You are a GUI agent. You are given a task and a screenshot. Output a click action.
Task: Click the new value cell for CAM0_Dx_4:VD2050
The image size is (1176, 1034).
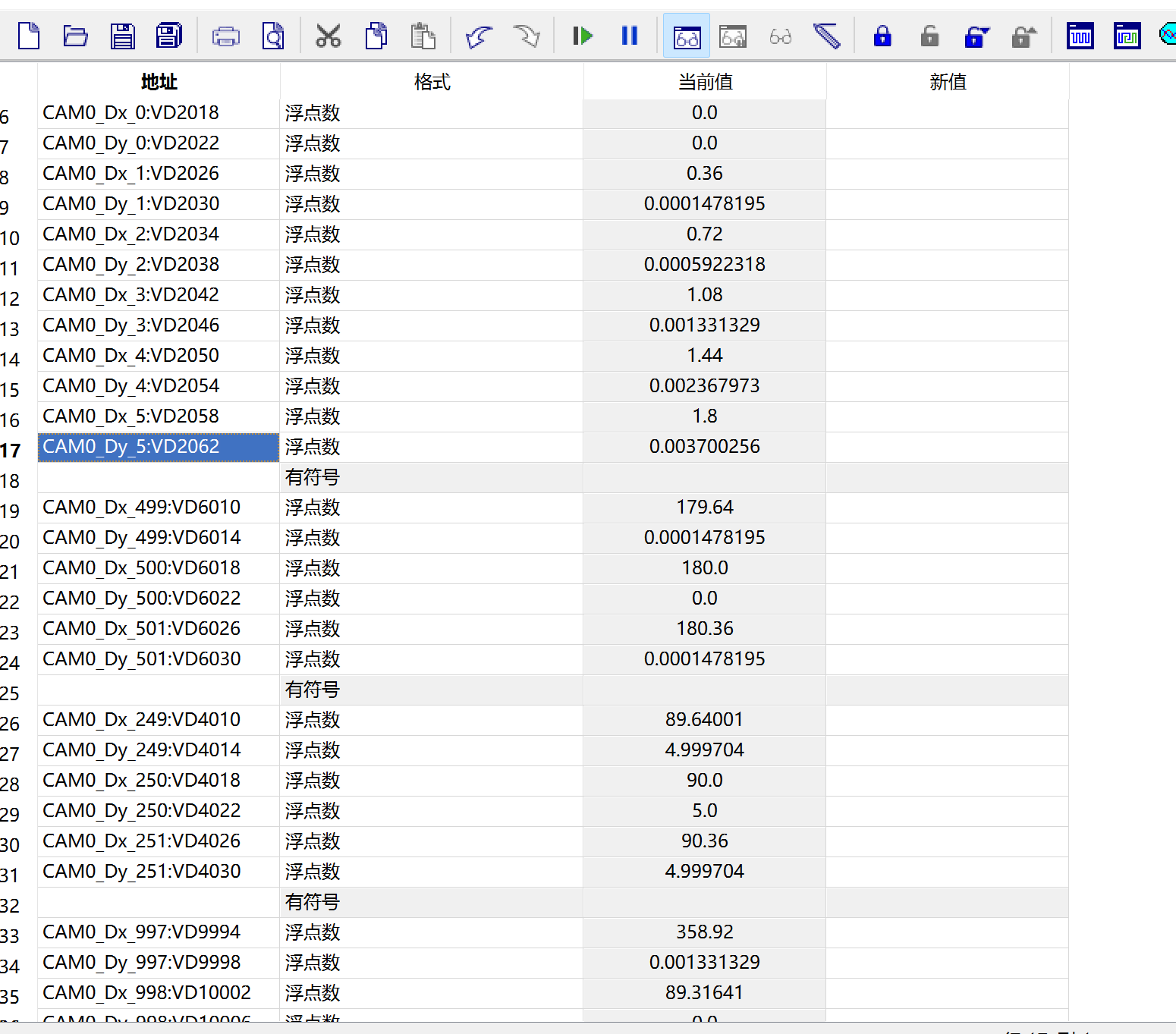pyautogui.click(x=948, y=356)
